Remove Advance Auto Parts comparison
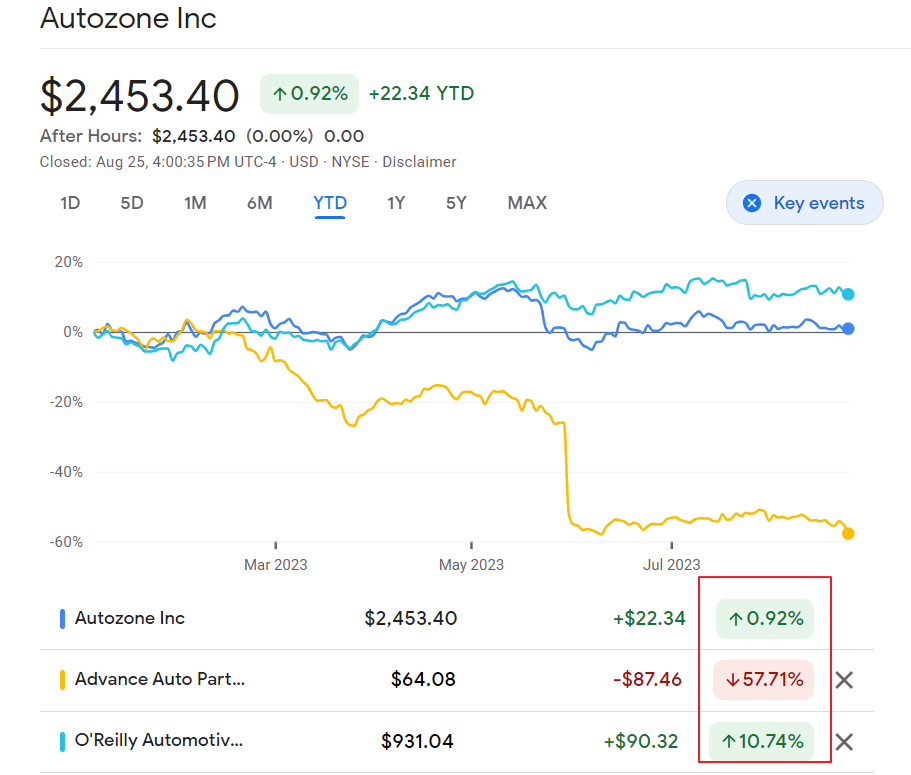 pos(844,680)
